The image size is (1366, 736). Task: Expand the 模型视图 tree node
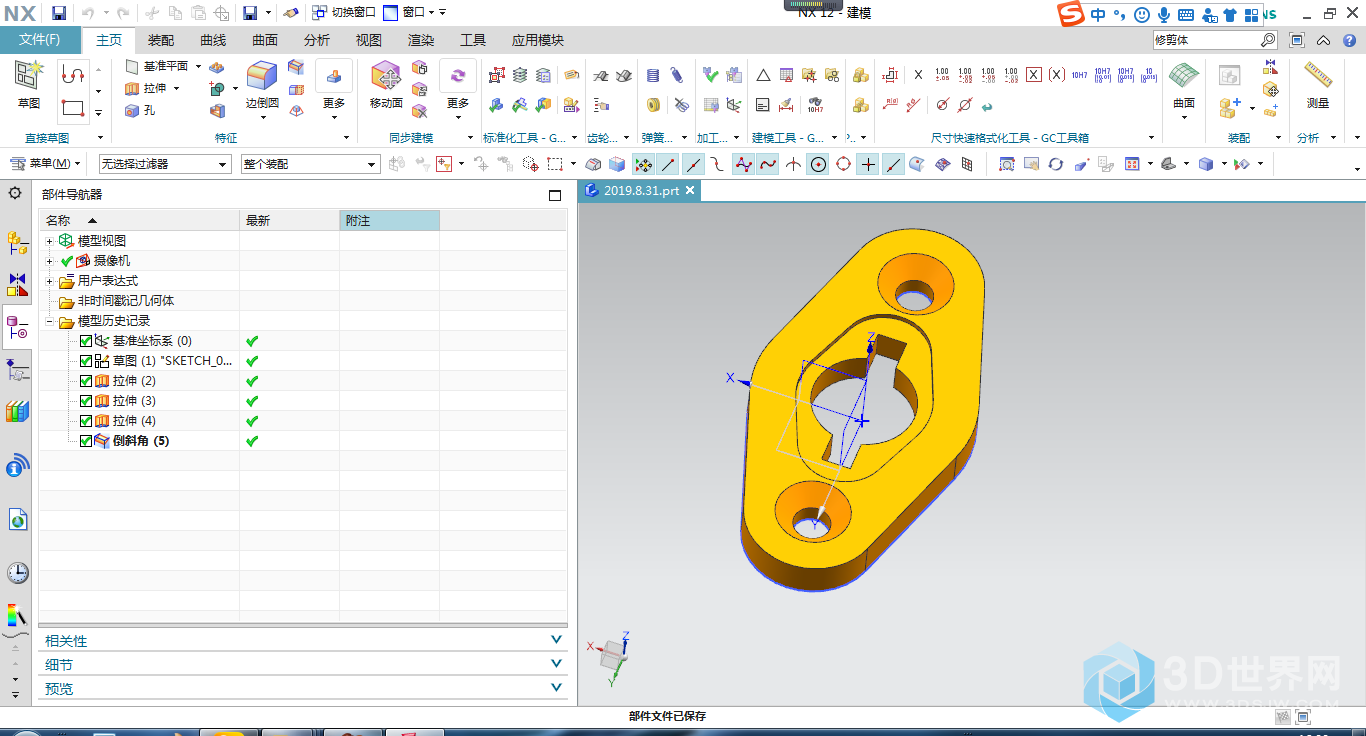pyautogui.click(x=50, y=241)
